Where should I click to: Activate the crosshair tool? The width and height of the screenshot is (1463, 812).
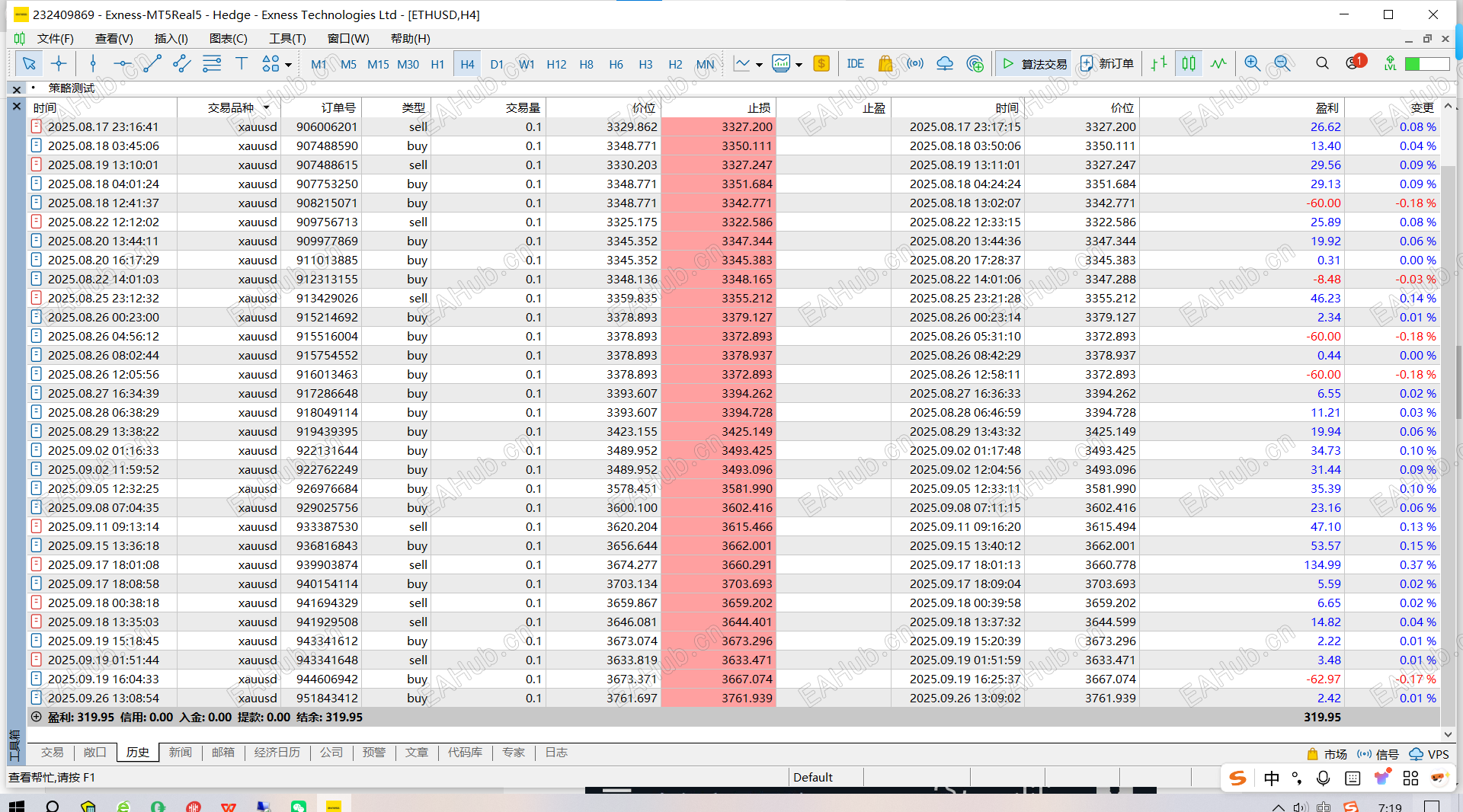click(59, 64)
